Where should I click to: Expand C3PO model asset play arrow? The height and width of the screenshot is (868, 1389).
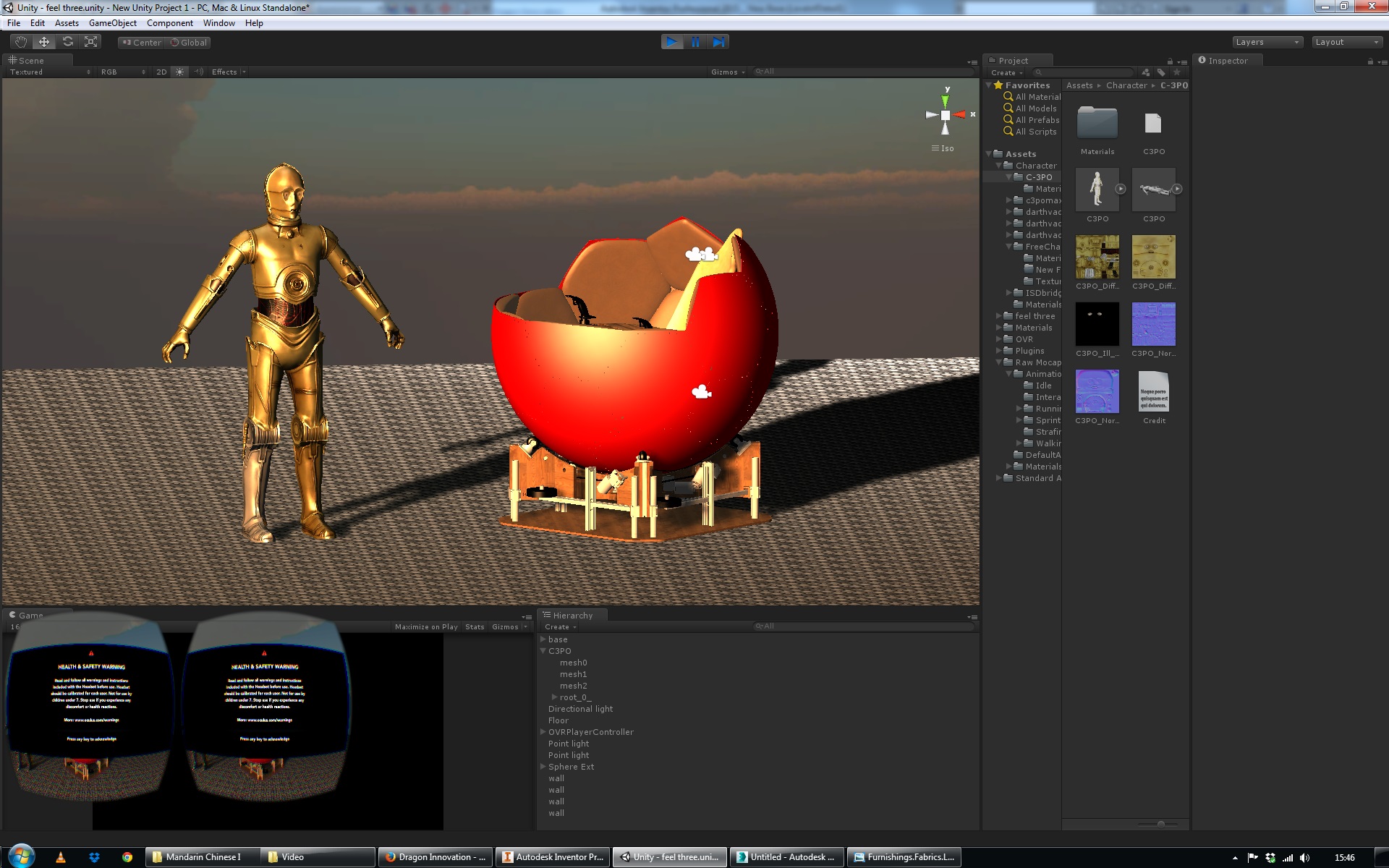click(1121, 189)
